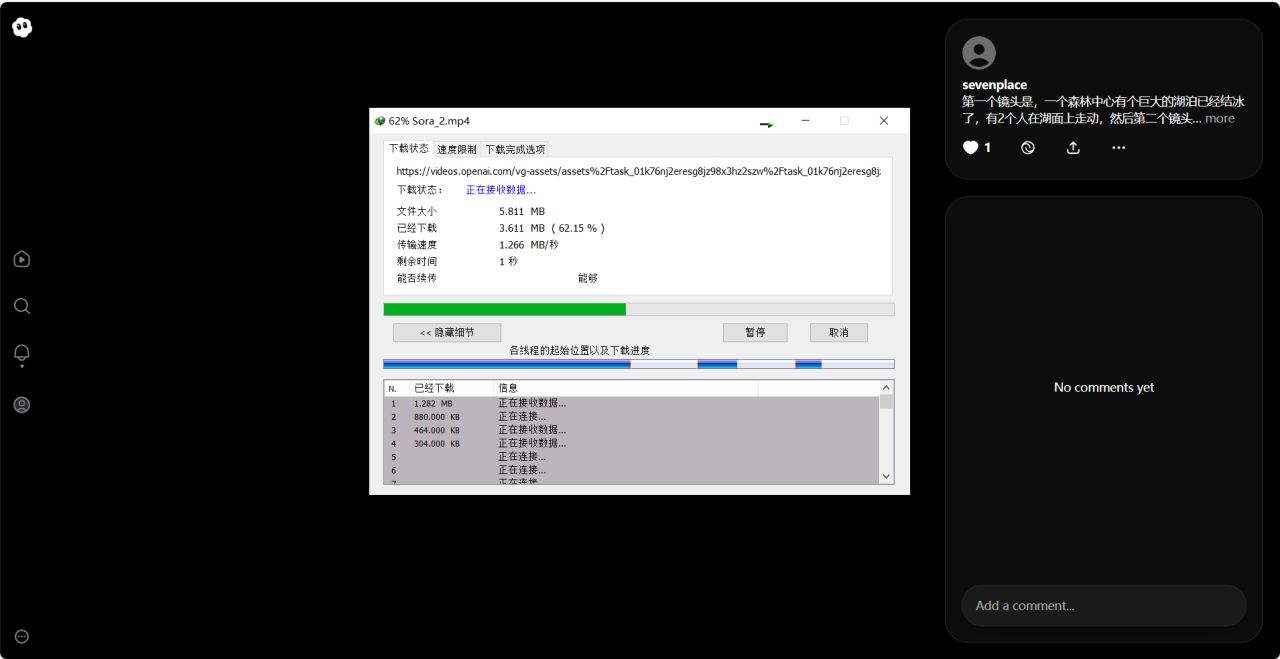Open sevenplace's profile via username

pyautogui.click(x=995, y=85)
